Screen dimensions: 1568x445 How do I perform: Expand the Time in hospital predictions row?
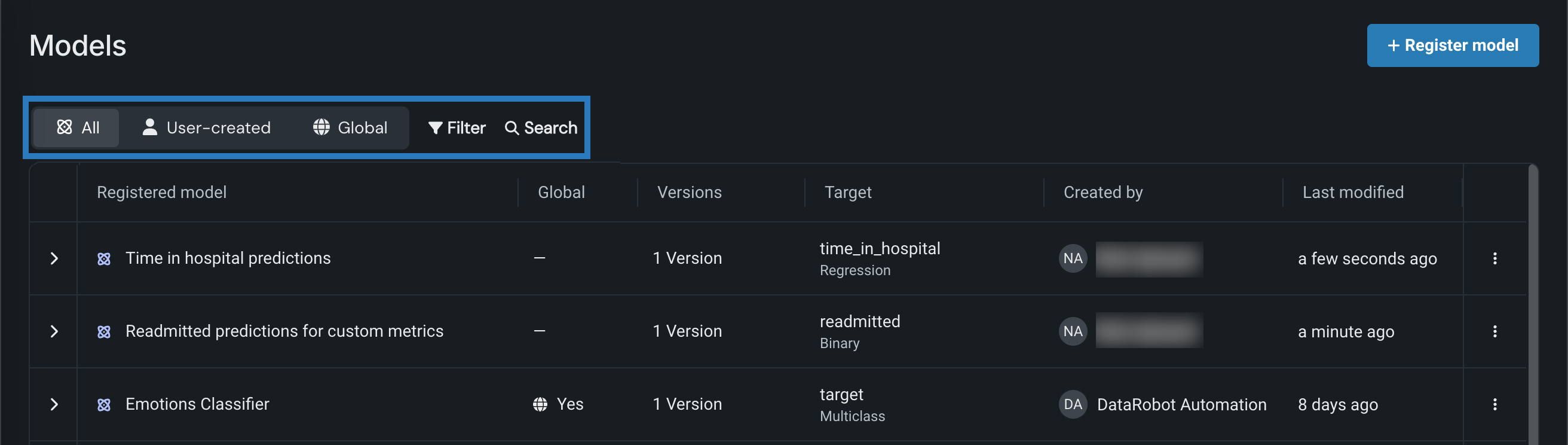[x=54, y=258]
